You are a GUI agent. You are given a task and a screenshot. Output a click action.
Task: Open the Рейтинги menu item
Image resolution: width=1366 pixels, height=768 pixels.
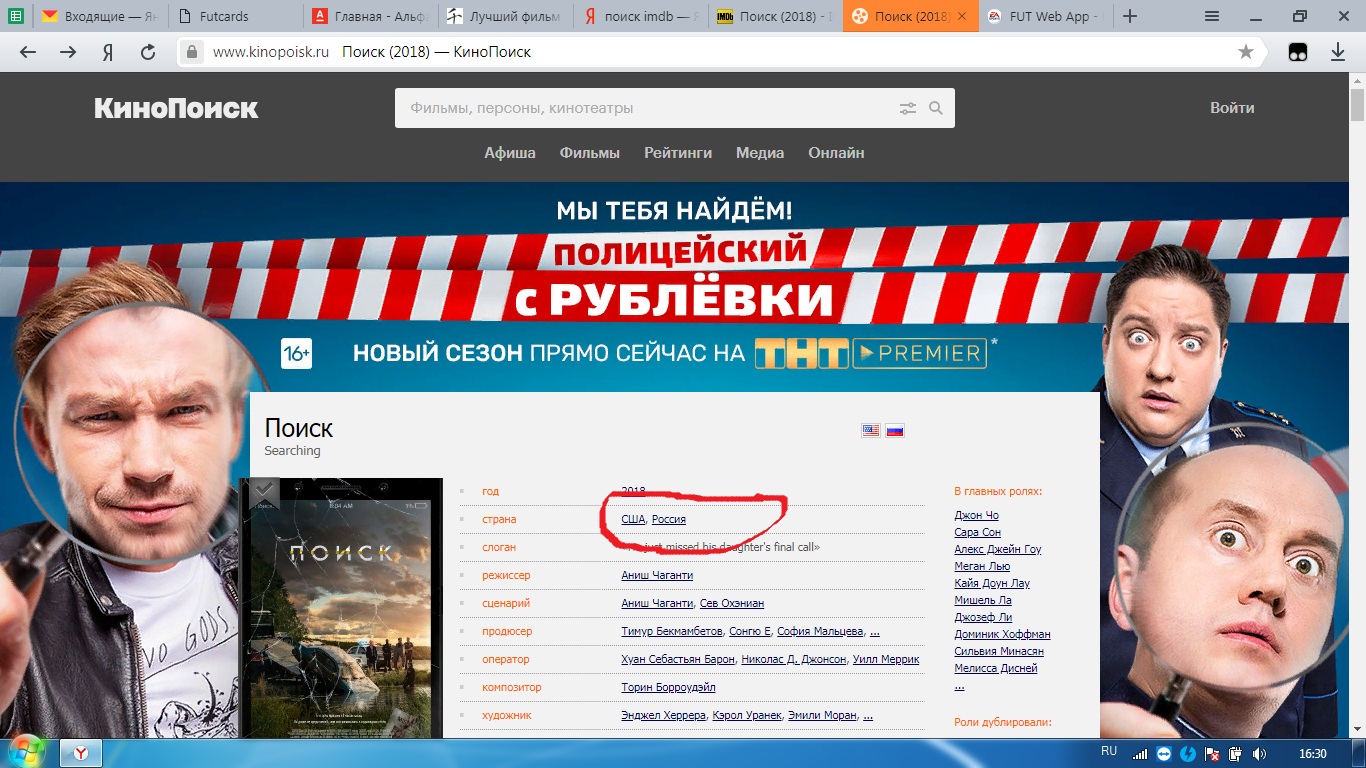click(678, 153)
